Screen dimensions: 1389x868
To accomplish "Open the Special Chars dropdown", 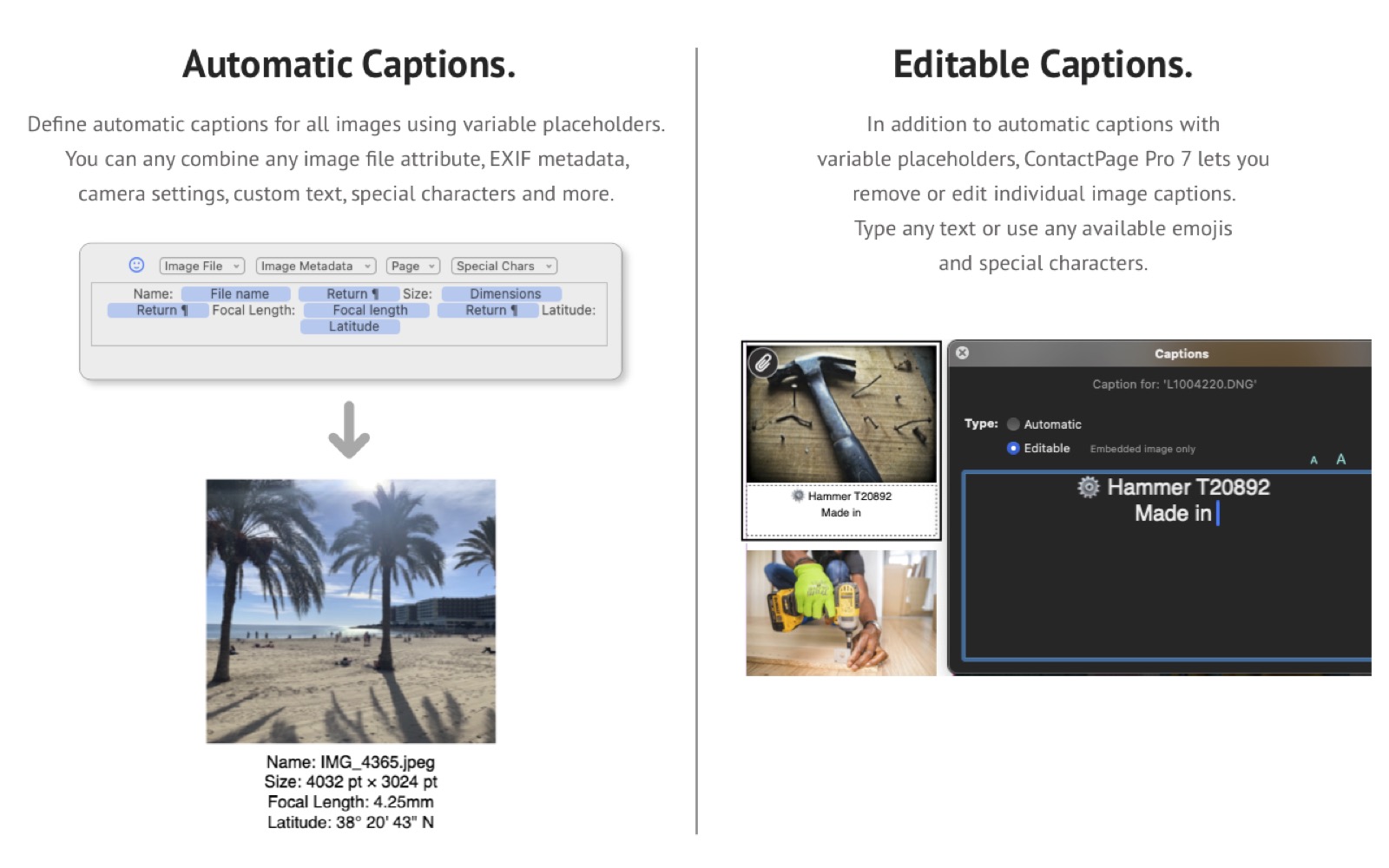I will tap(504, 266).
